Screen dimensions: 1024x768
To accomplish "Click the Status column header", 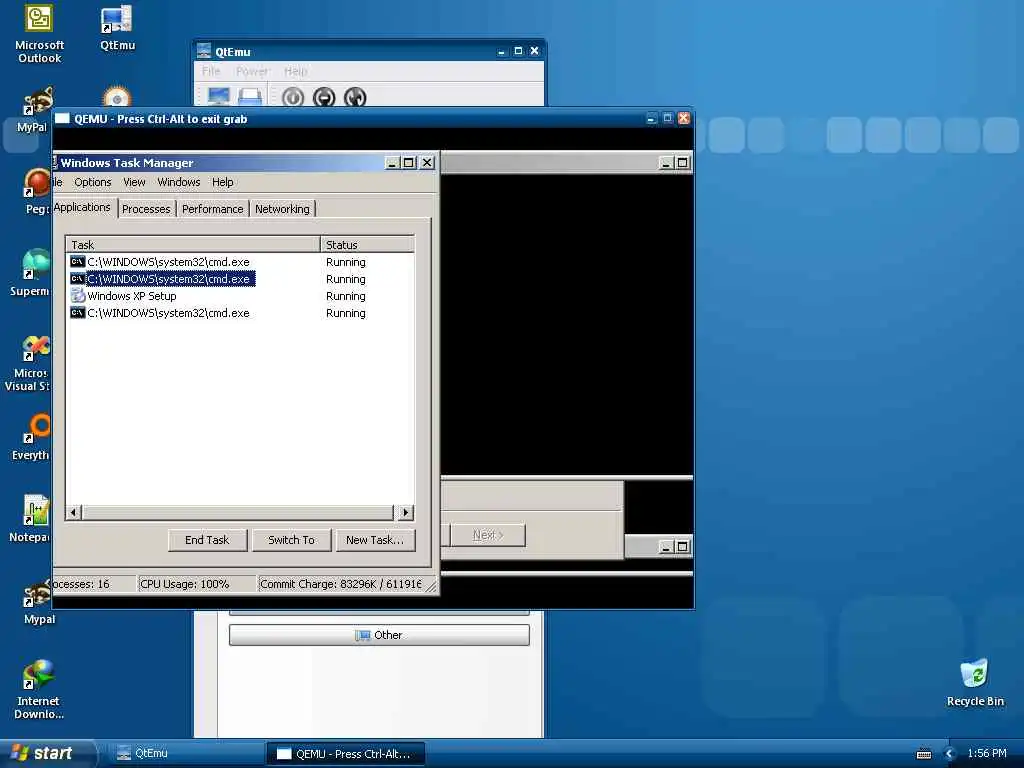I will (368, 245).
